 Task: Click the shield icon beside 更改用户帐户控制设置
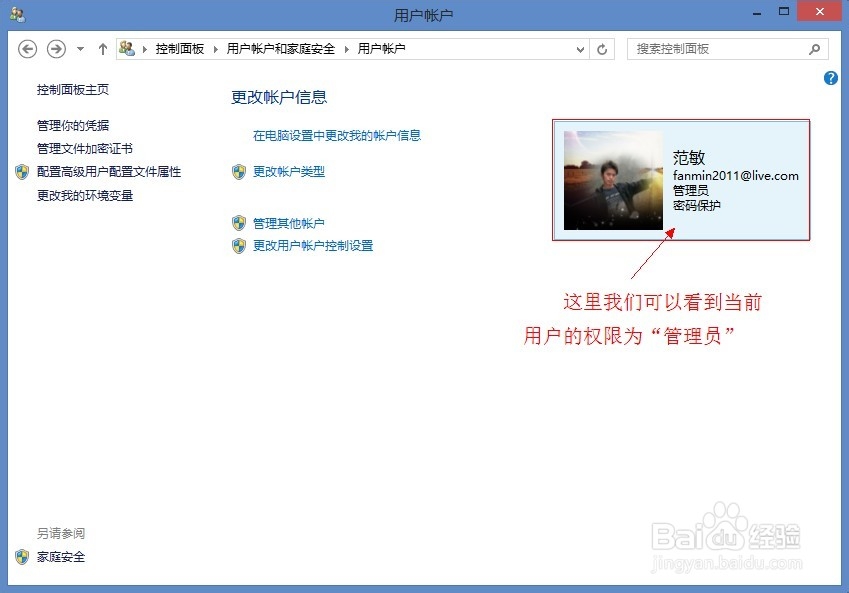coord(238,246)
